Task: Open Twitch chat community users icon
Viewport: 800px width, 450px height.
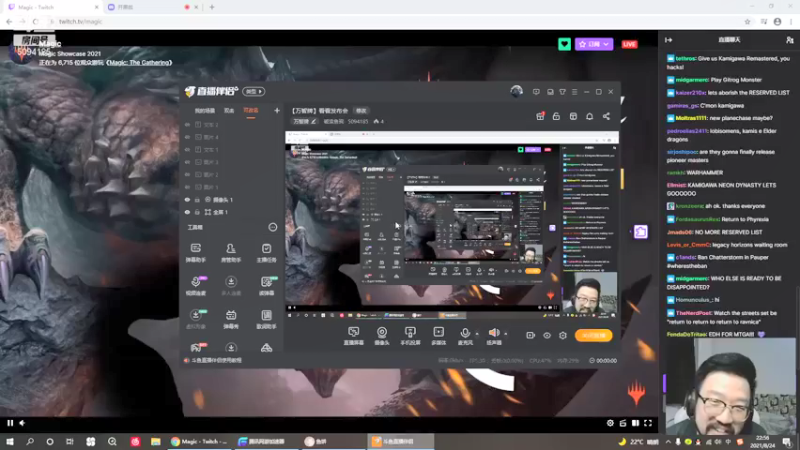Action: pos(789,40)
